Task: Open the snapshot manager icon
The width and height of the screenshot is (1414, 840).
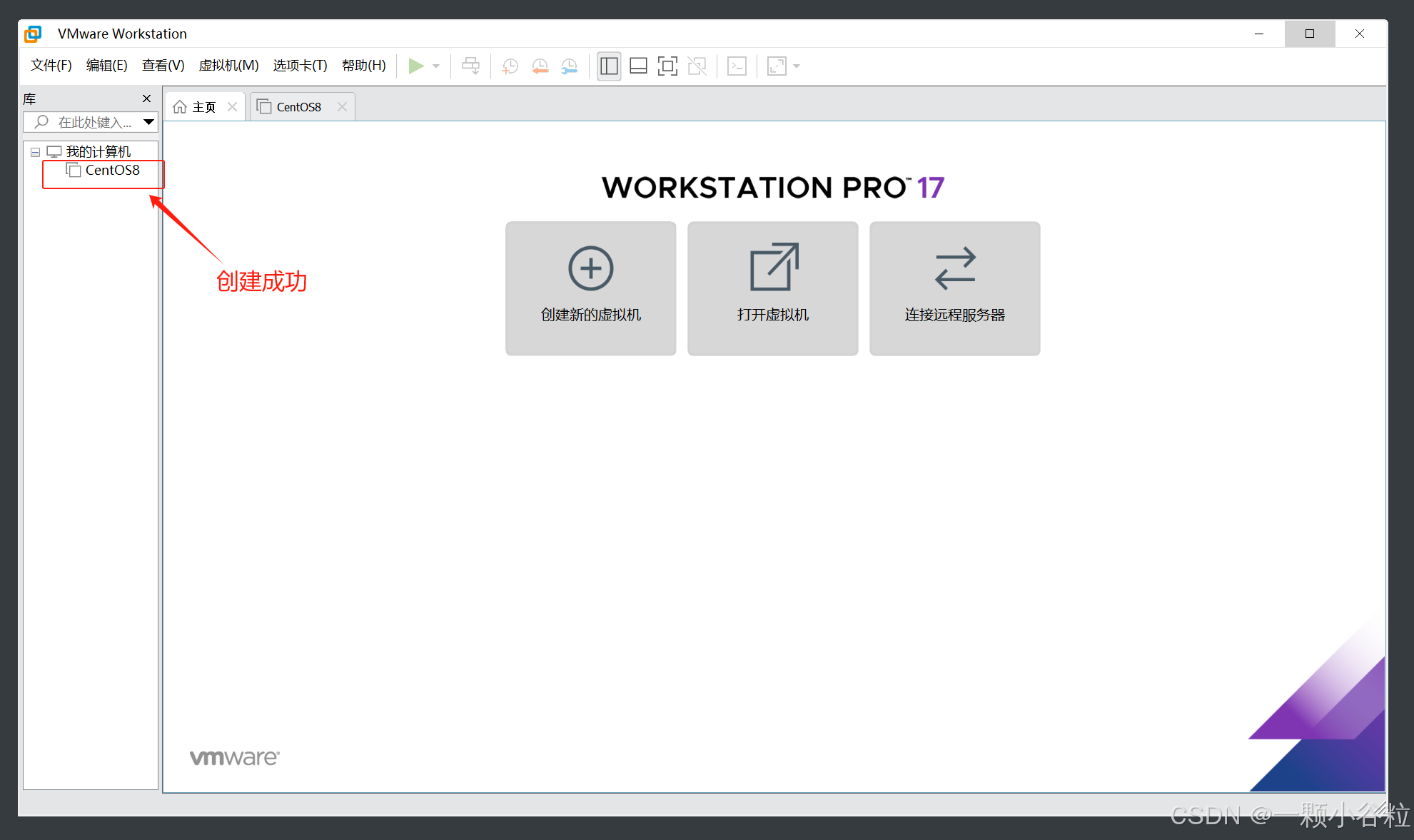Action: click(570, 66)
